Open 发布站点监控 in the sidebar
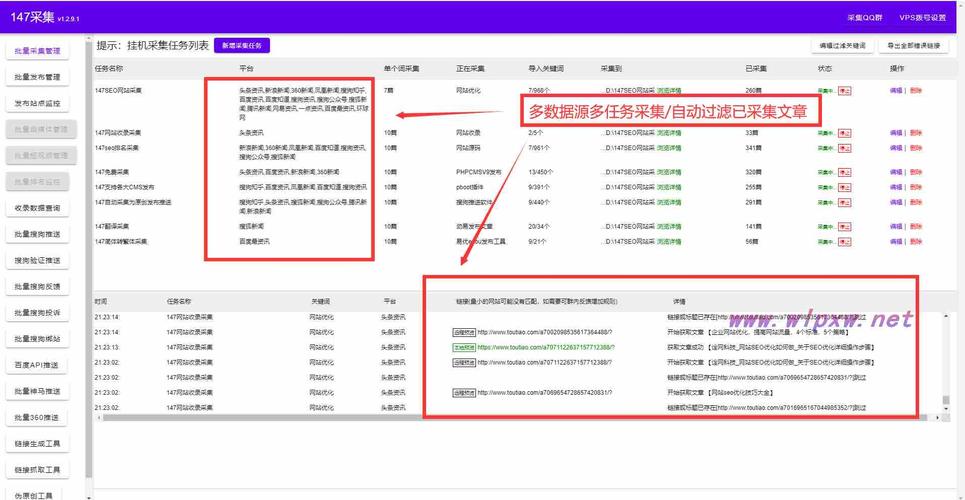This screenshot has width=965, height=500. [x=37, y=103]
